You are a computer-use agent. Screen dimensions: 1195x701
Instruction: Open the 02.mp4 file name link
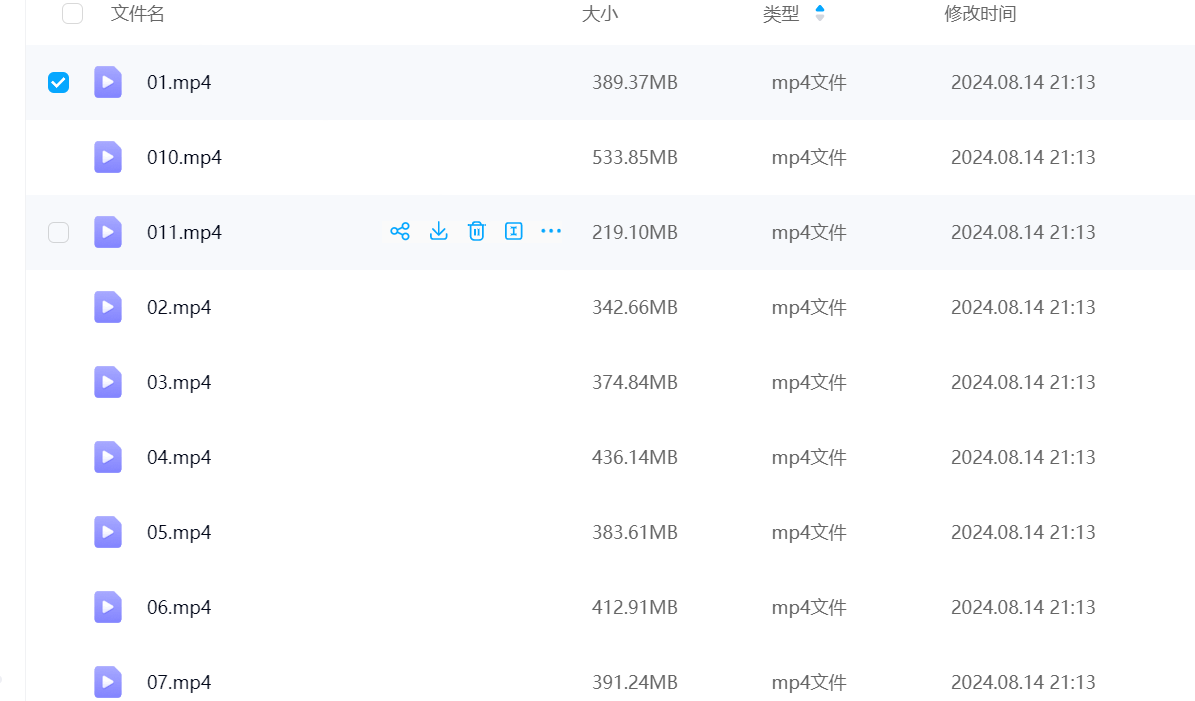[x=179, y=307]
